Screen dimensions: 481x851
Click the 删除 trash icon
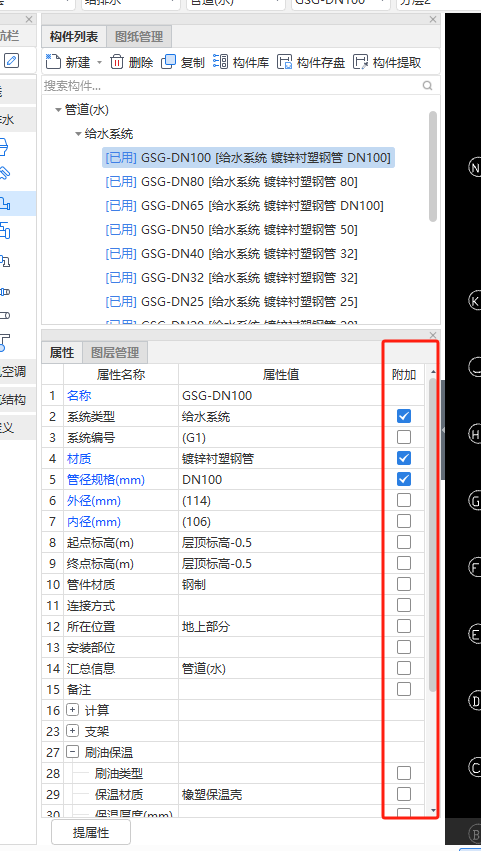click(117, 62)
